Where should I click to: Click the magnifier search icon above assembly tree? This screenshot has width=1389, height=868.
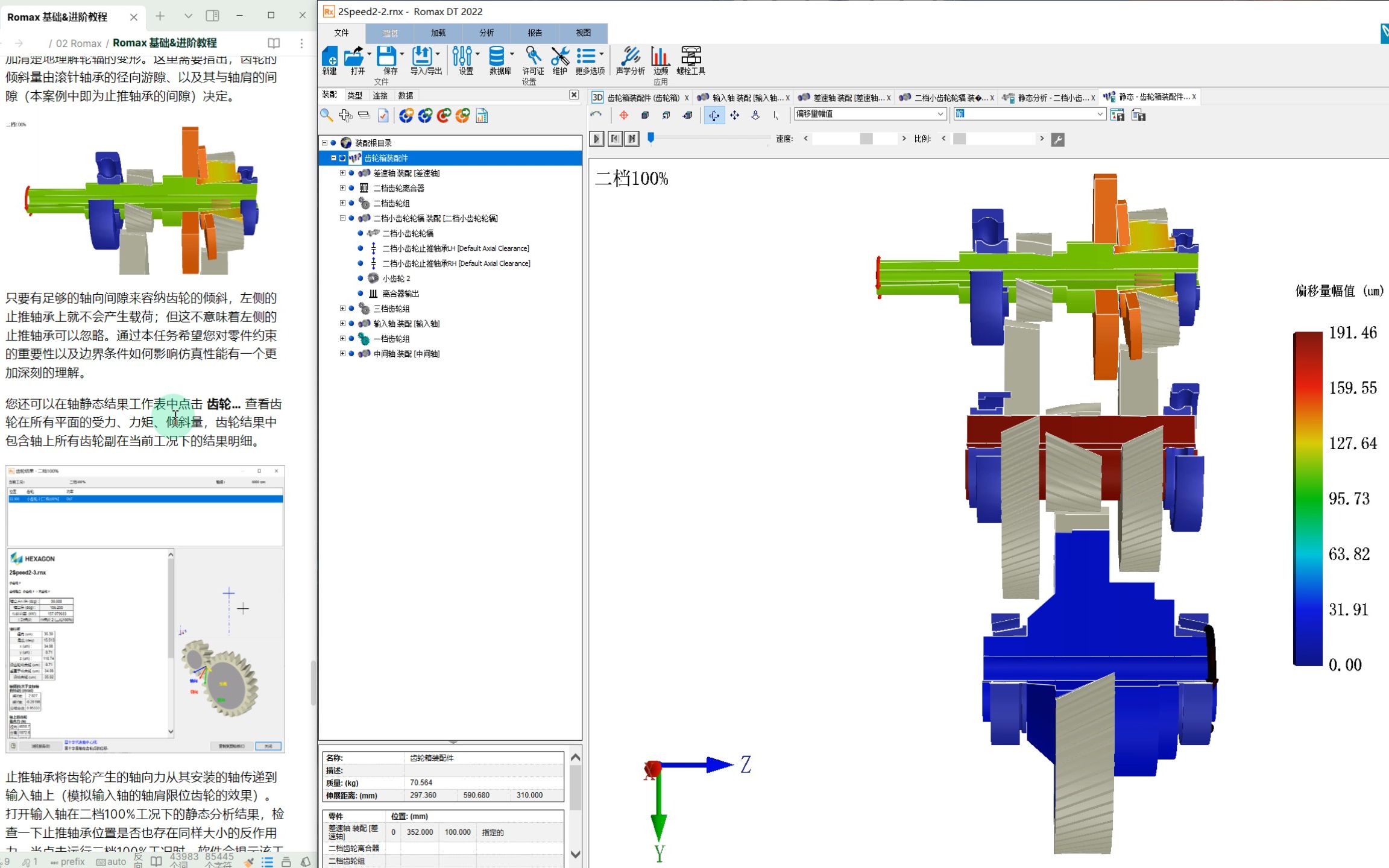click(x=327, y=115)
